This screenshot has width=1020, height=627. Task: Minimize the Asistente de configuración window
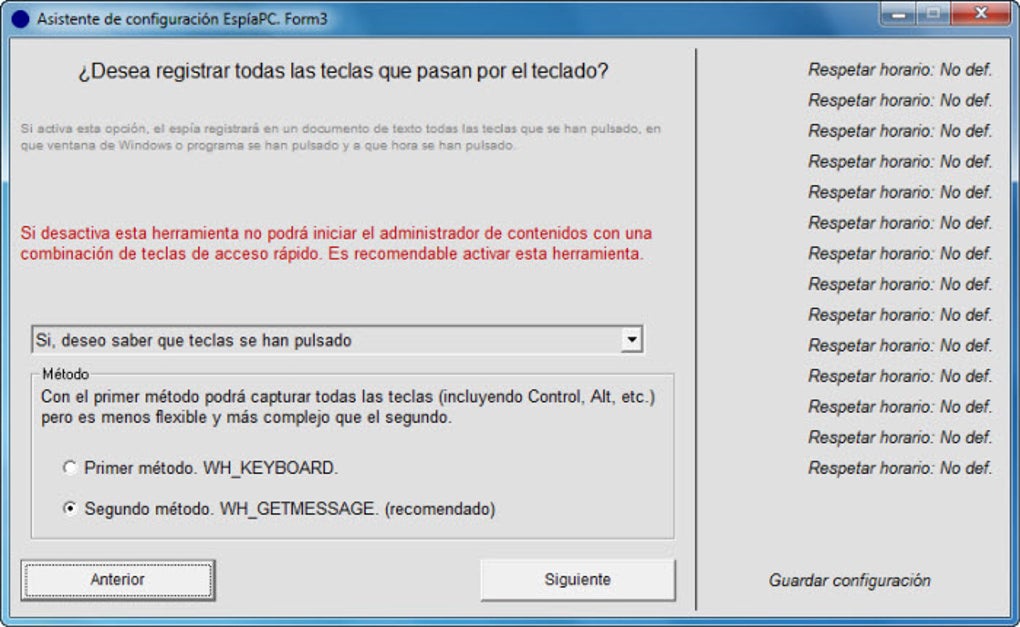(899, 14)
